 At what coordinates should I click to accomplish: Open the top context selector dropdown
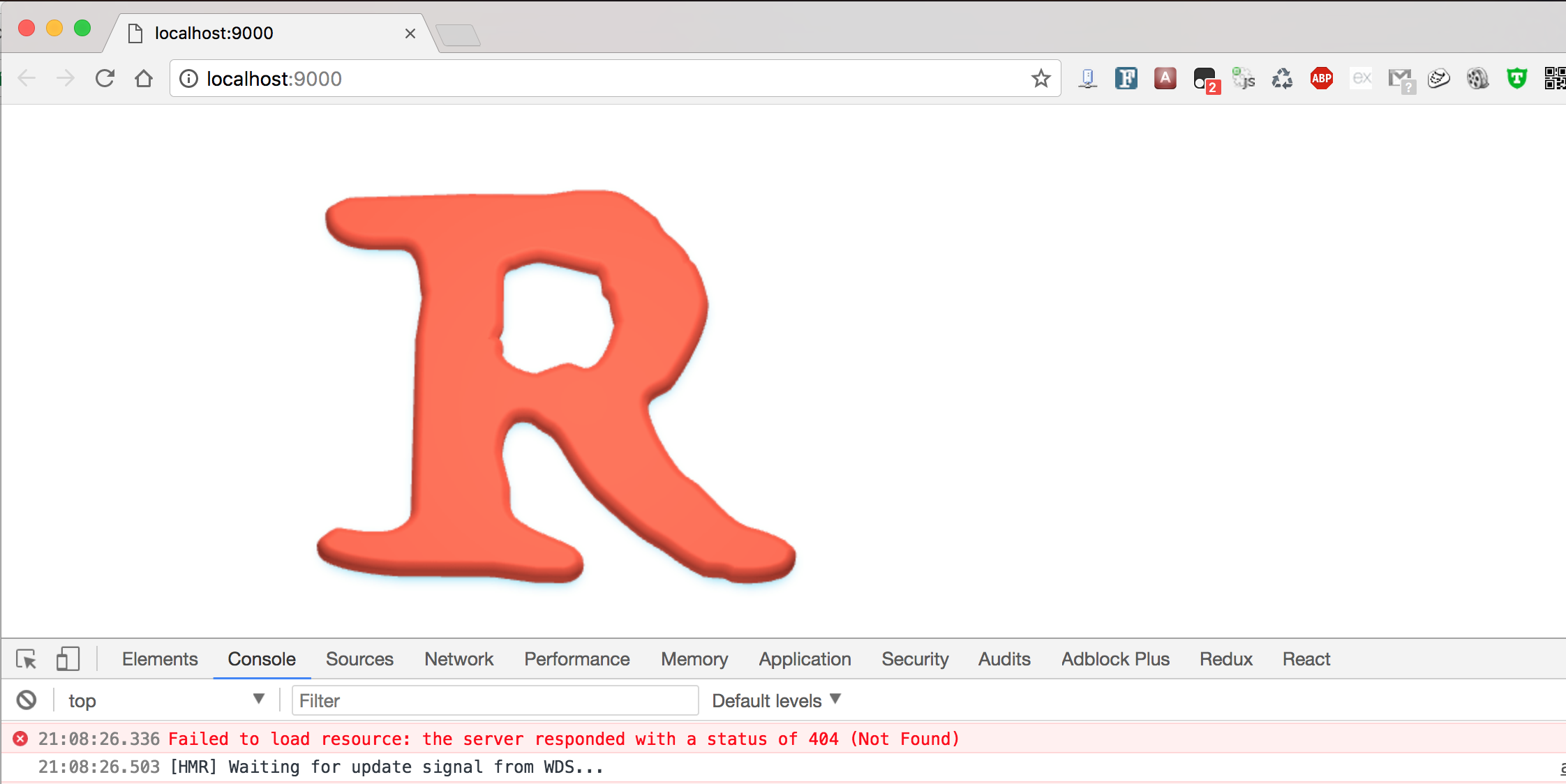165,700
